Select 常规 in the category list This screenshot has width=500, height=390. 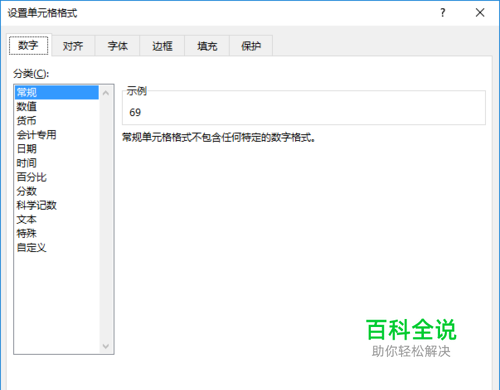[57, 92]
